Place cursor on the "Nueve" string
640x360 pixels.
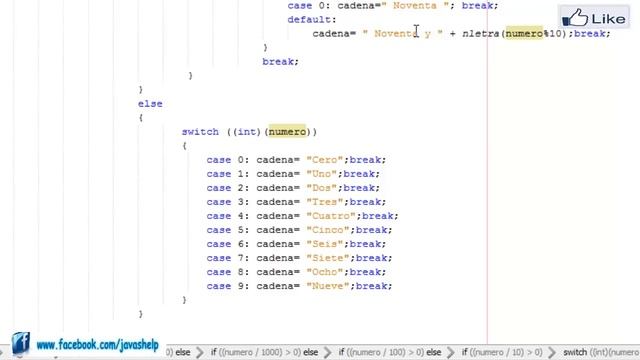[328, 286]
